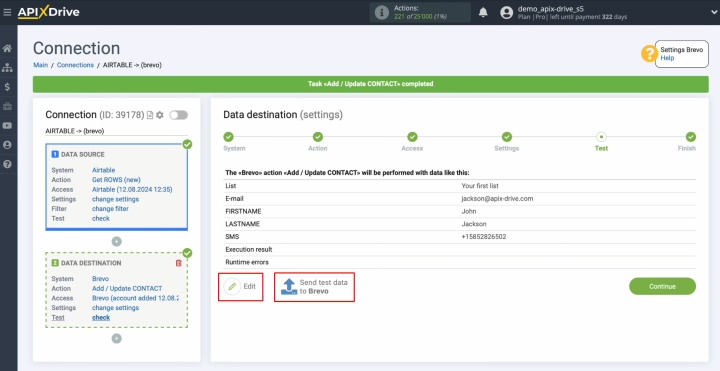The width and height of the screenshot is (720, 371).
Task: Go to Main breadcrumb
Action: pyautogui.click(x=40, y=65)
